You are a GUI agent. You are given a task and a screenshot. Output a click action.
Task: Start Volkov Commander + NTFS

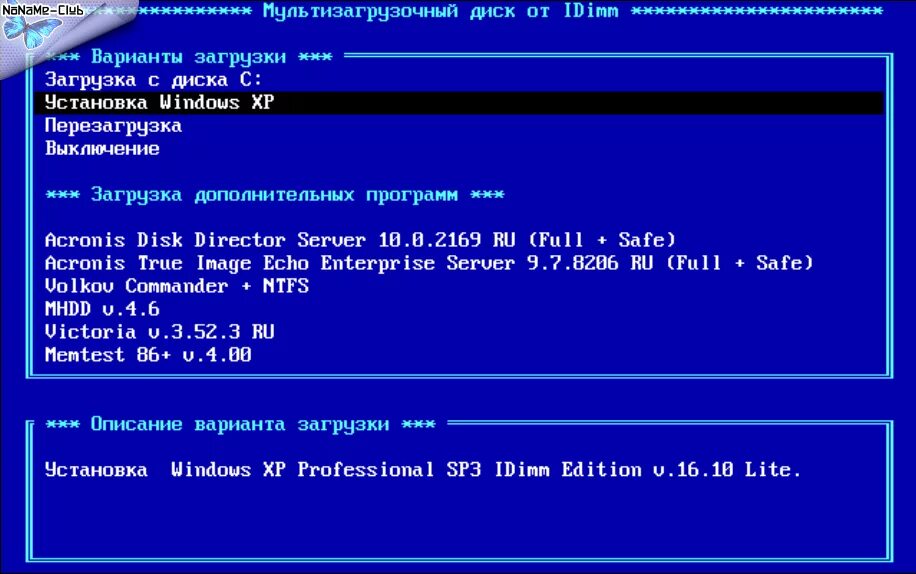click(177, 286)
